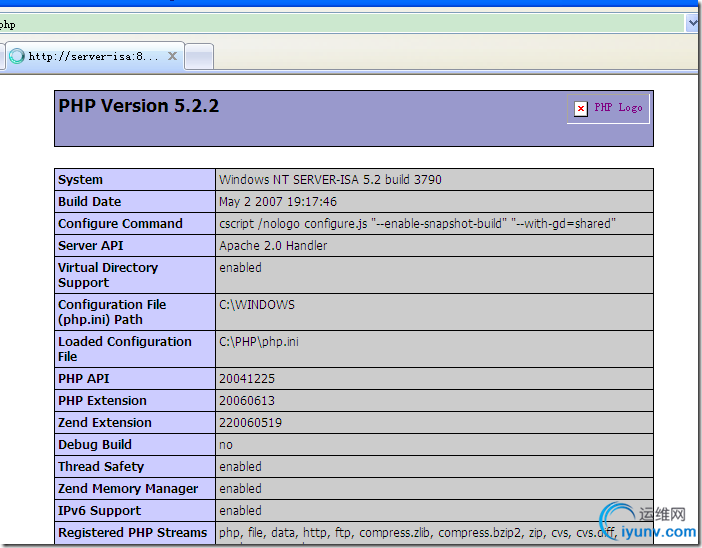Image resolution: width=702 pixels, height=548 pixels.
Task: Select the Zend Extension label
Action: [x=105, y=423]
